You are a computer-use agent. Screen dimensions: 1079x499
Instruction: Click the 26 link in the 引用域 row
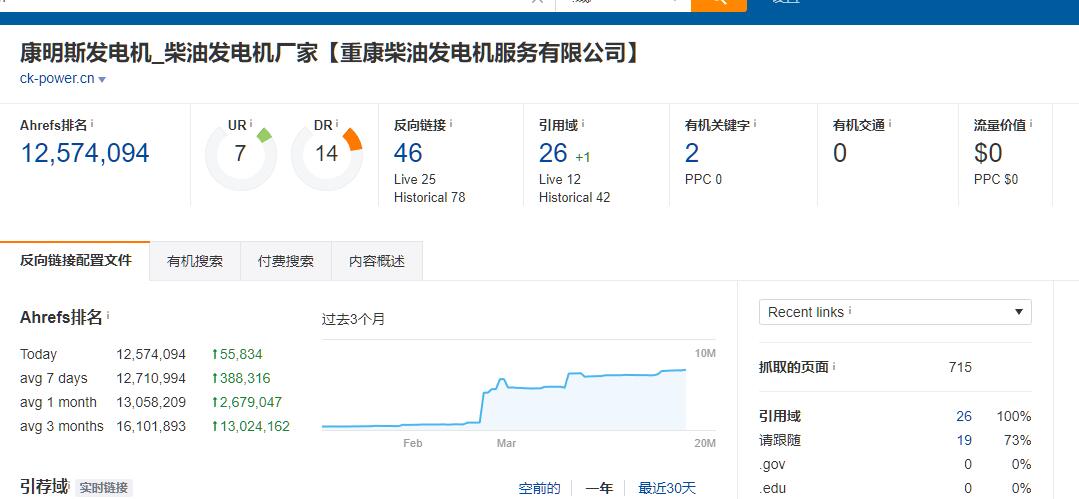tap(963, 416)
